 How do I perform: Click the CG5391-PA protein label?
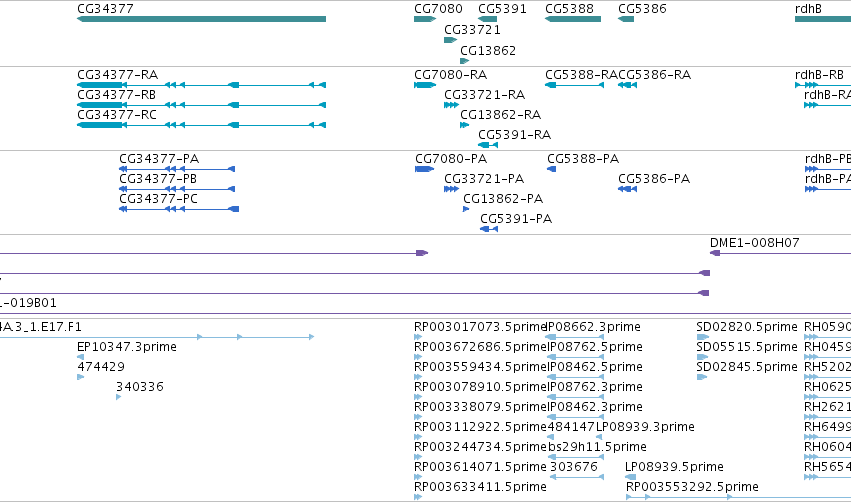coord(516,219)
